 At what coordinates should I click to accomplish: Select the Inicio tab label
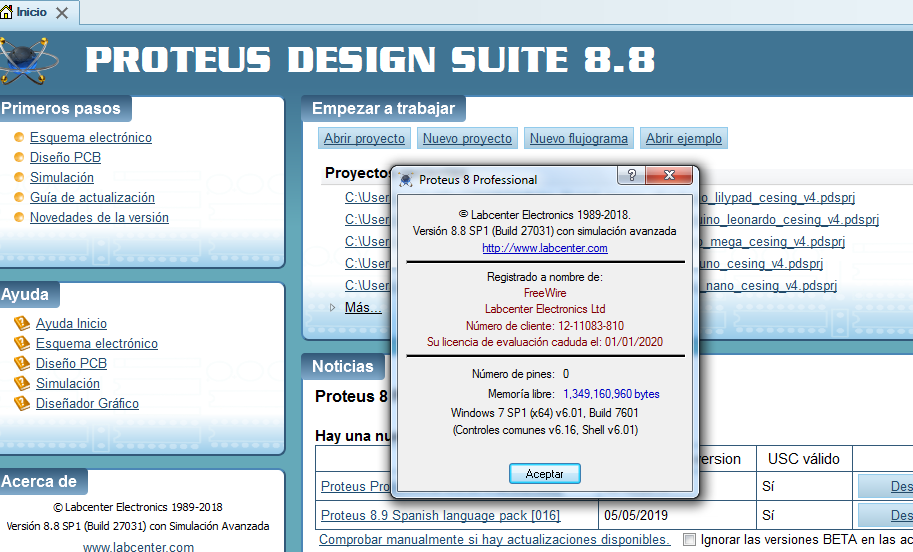[31, 12]
